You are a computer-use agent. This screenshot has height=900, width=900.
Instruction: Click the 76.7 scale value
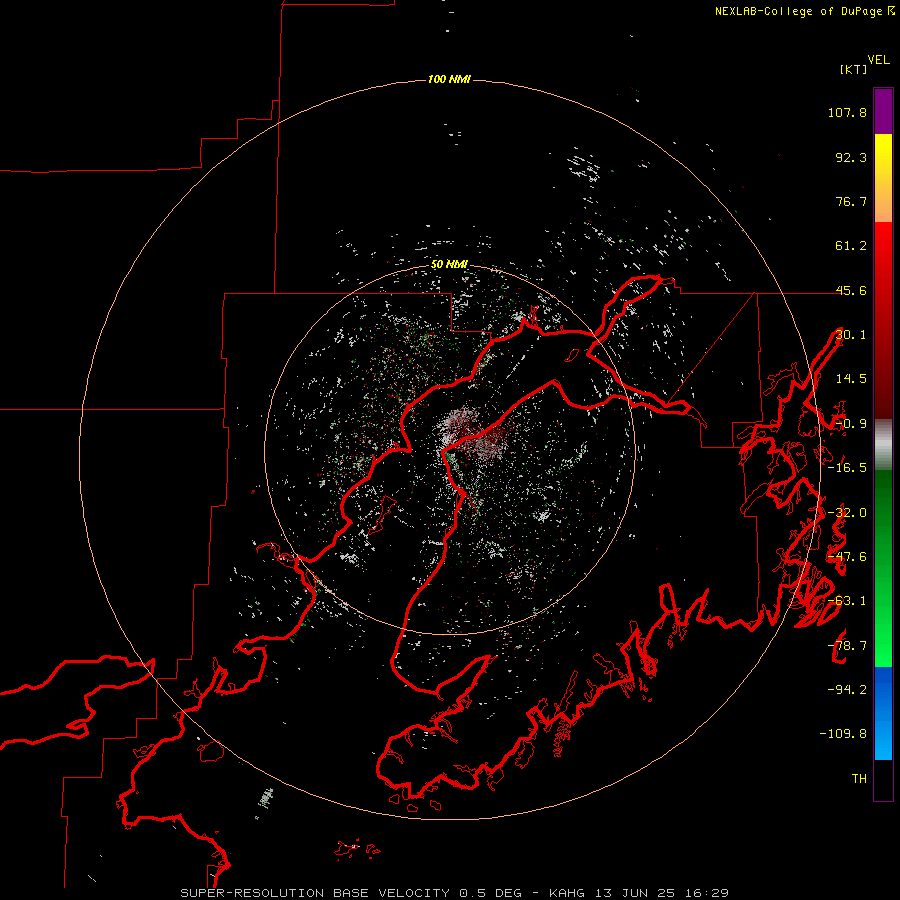tap(851, 201)
